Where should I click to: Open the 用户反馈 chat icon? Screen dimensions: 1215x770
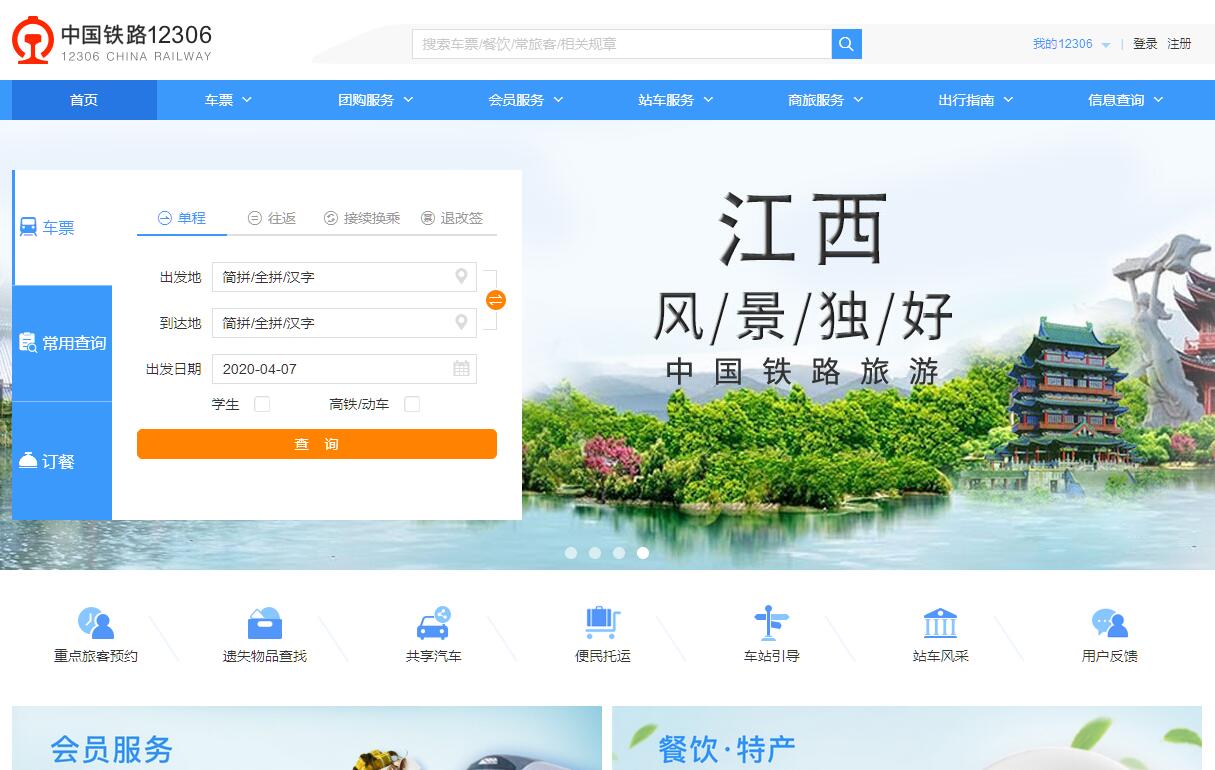(x=1110, y=624)
